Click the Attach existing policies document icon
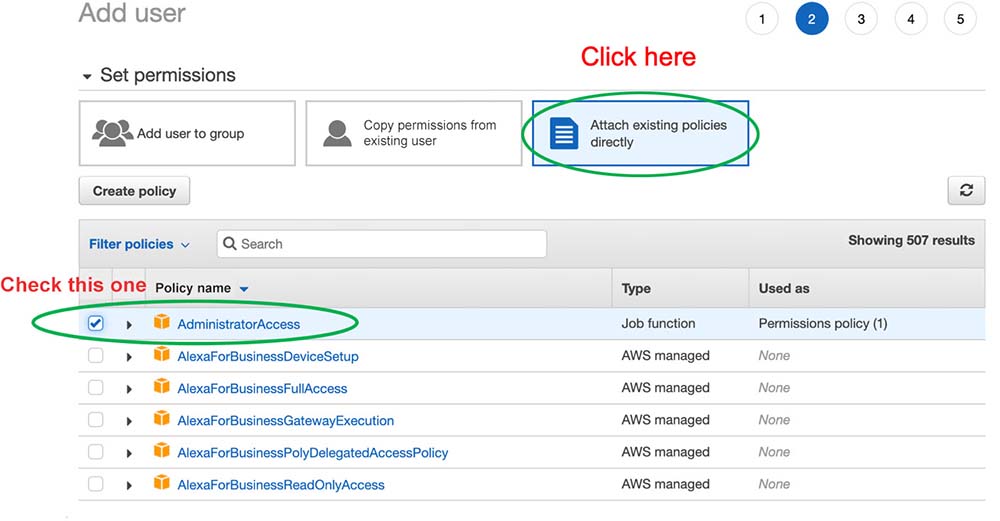 [x=564, y=134]
